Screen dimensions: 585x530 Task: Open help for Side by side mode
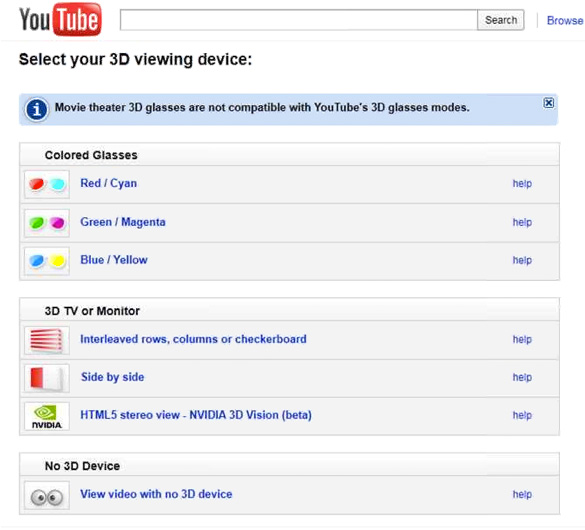[x=522, y=377]
